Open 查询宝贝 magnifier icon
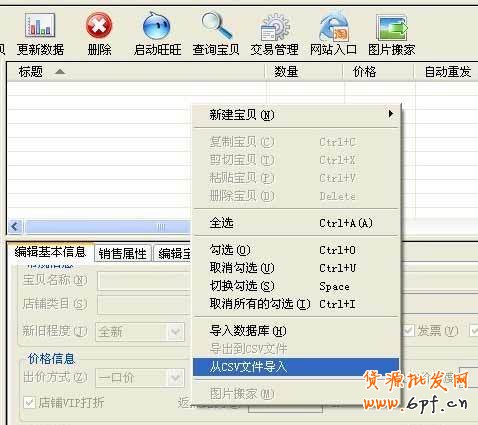Image resolution: width=478 pixels, height=425 pixels. [216, 25]
